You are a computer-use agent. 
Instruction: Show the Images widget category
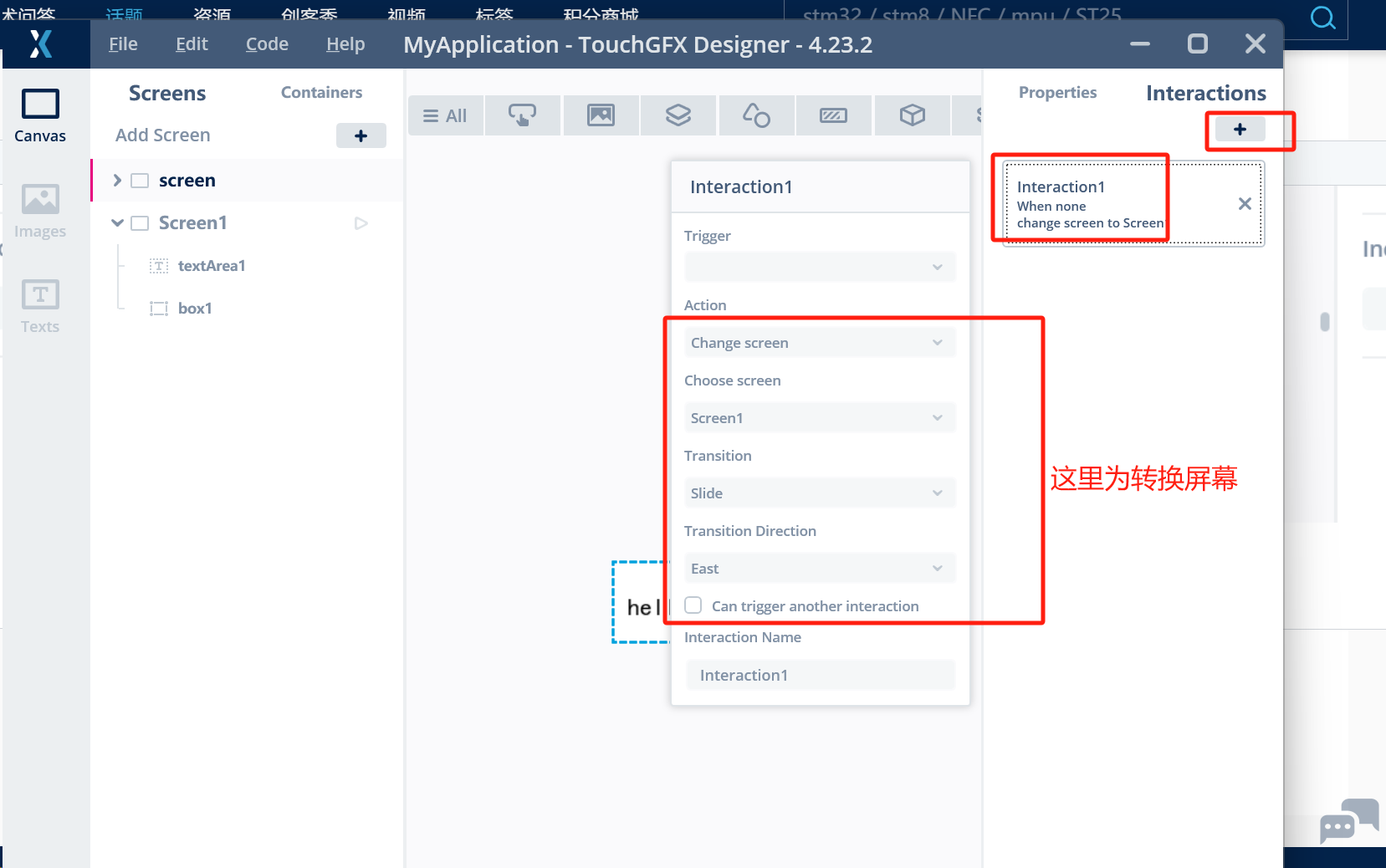601,115
